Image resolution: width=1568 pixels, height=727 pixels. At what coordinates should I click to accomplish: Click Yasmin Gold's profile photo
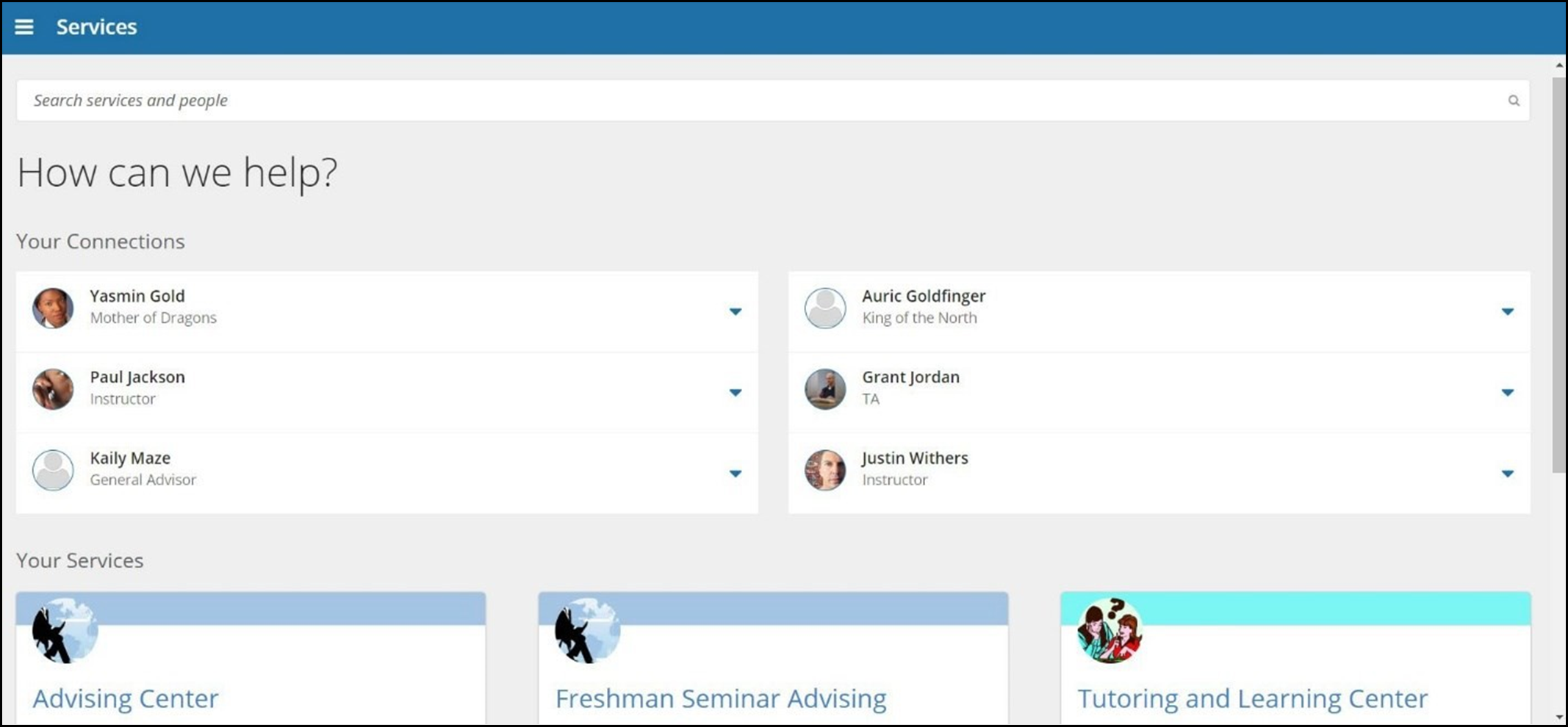tap(53, 308)
